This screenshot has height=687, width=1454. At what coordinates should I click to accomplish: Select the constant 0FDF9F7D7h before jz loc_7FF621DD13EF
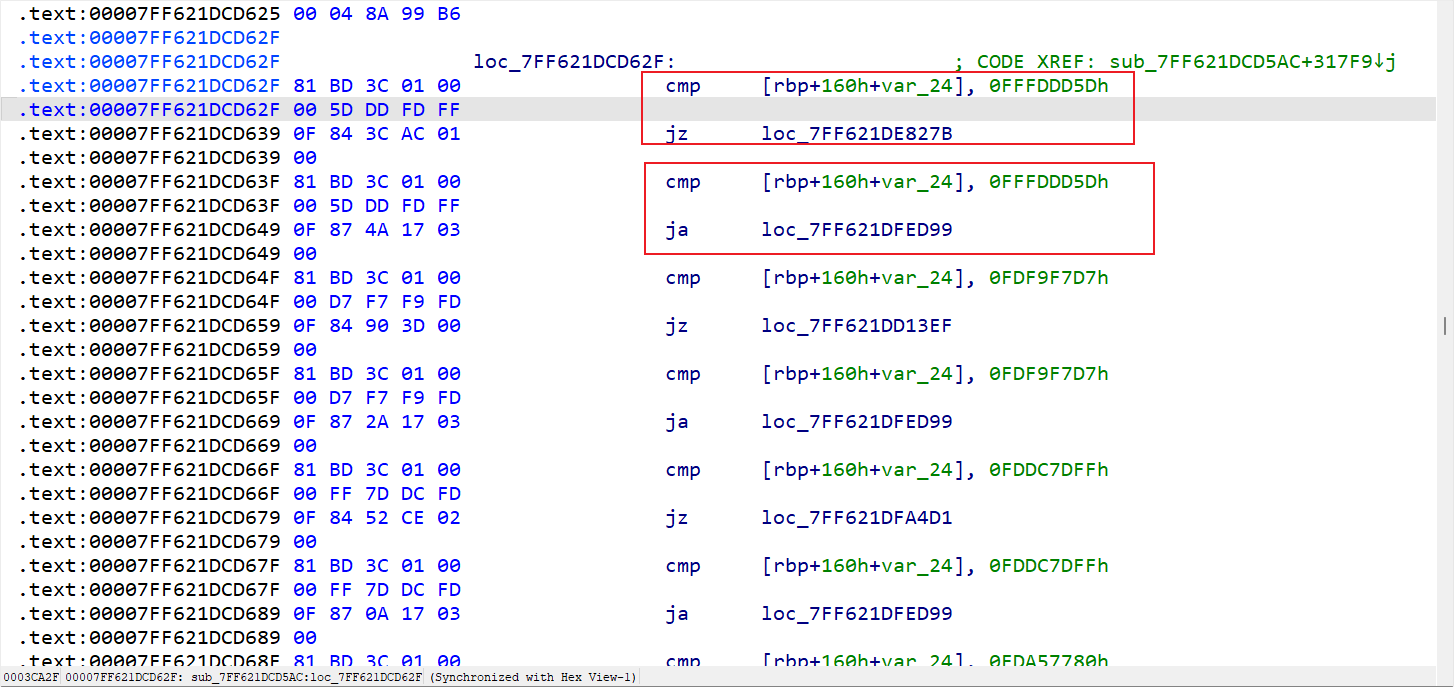tap(1049, 278)
